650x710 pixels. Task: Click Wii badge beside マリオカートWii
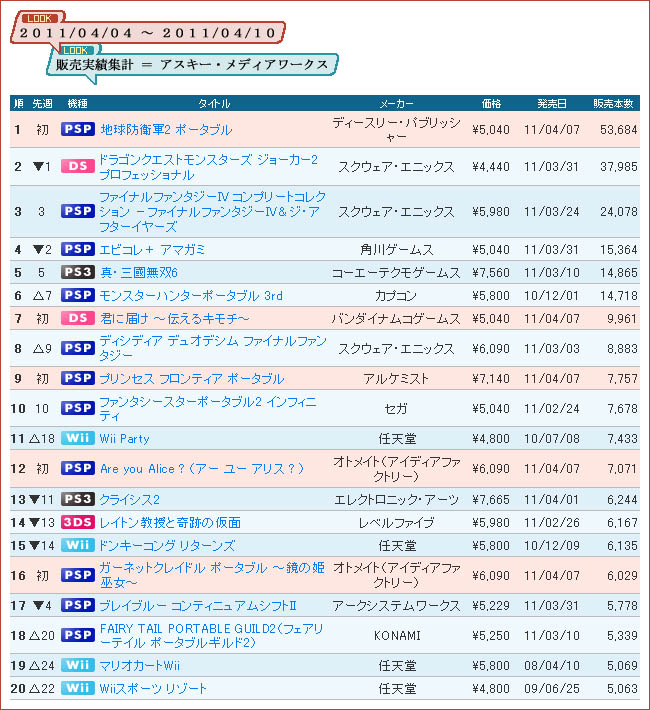[78, 665]
